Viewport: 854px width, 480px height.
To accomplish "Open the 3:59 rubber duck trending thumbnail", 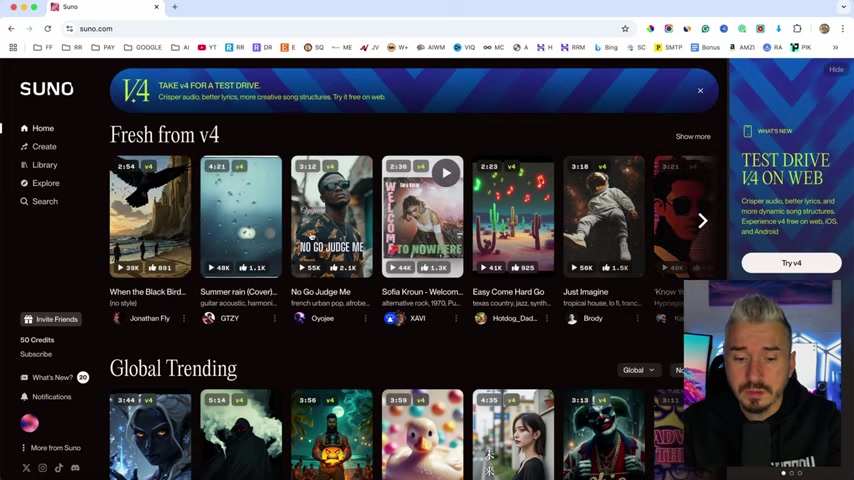I will [x=423, y=435].
